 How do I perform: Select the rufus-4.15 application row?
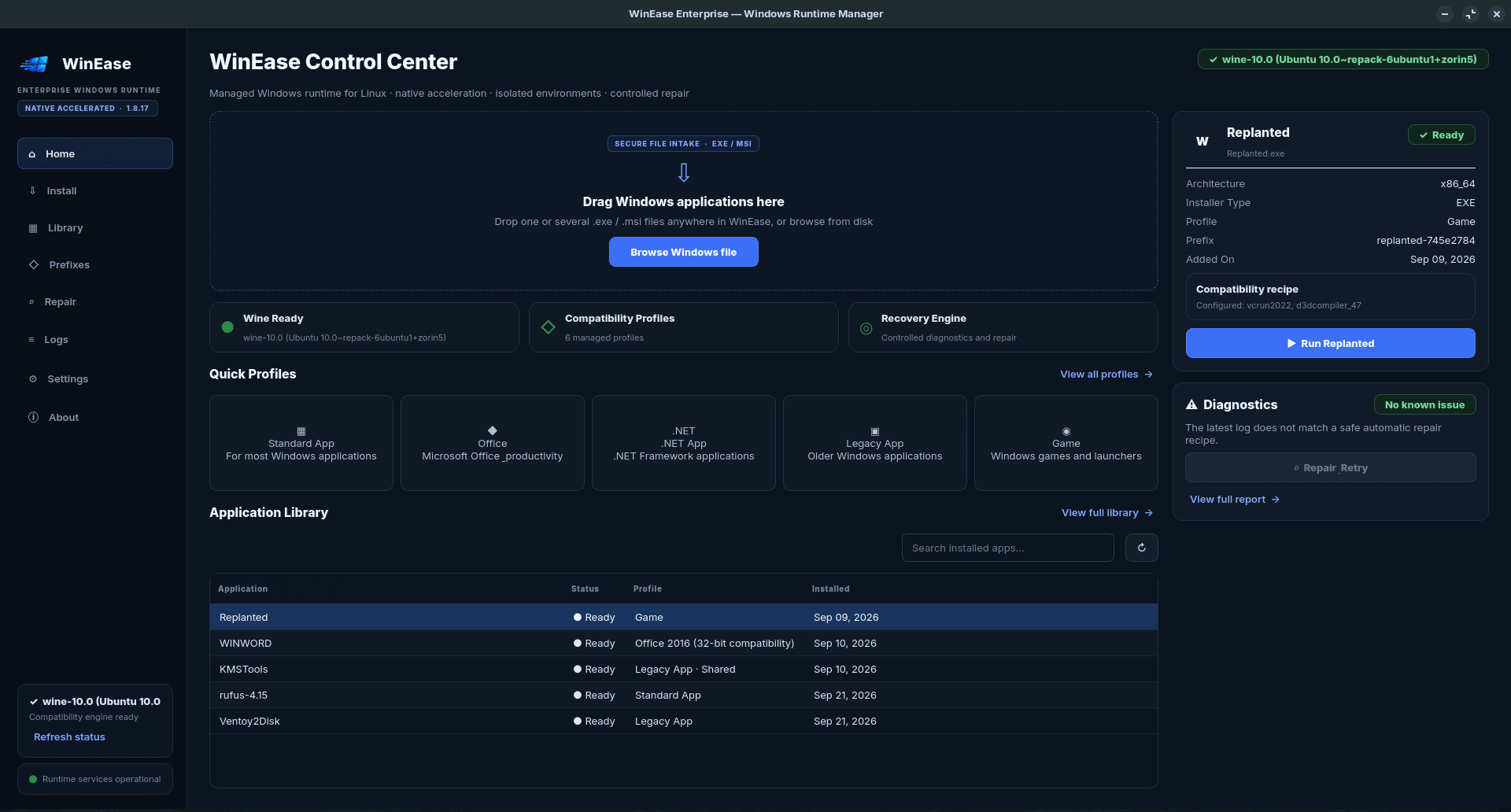[x=684, y=696]
